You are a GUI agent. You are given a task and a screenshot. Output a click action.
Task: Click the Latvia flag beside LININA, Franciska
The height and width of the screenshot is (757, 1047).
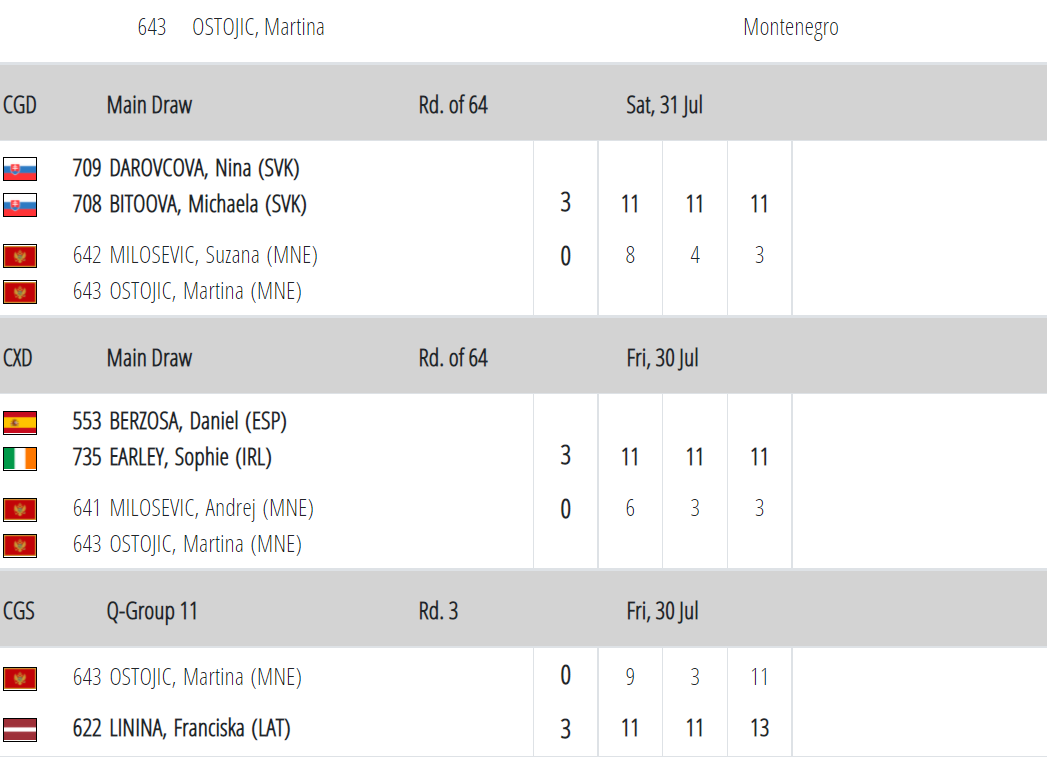(x=20, y=729)
